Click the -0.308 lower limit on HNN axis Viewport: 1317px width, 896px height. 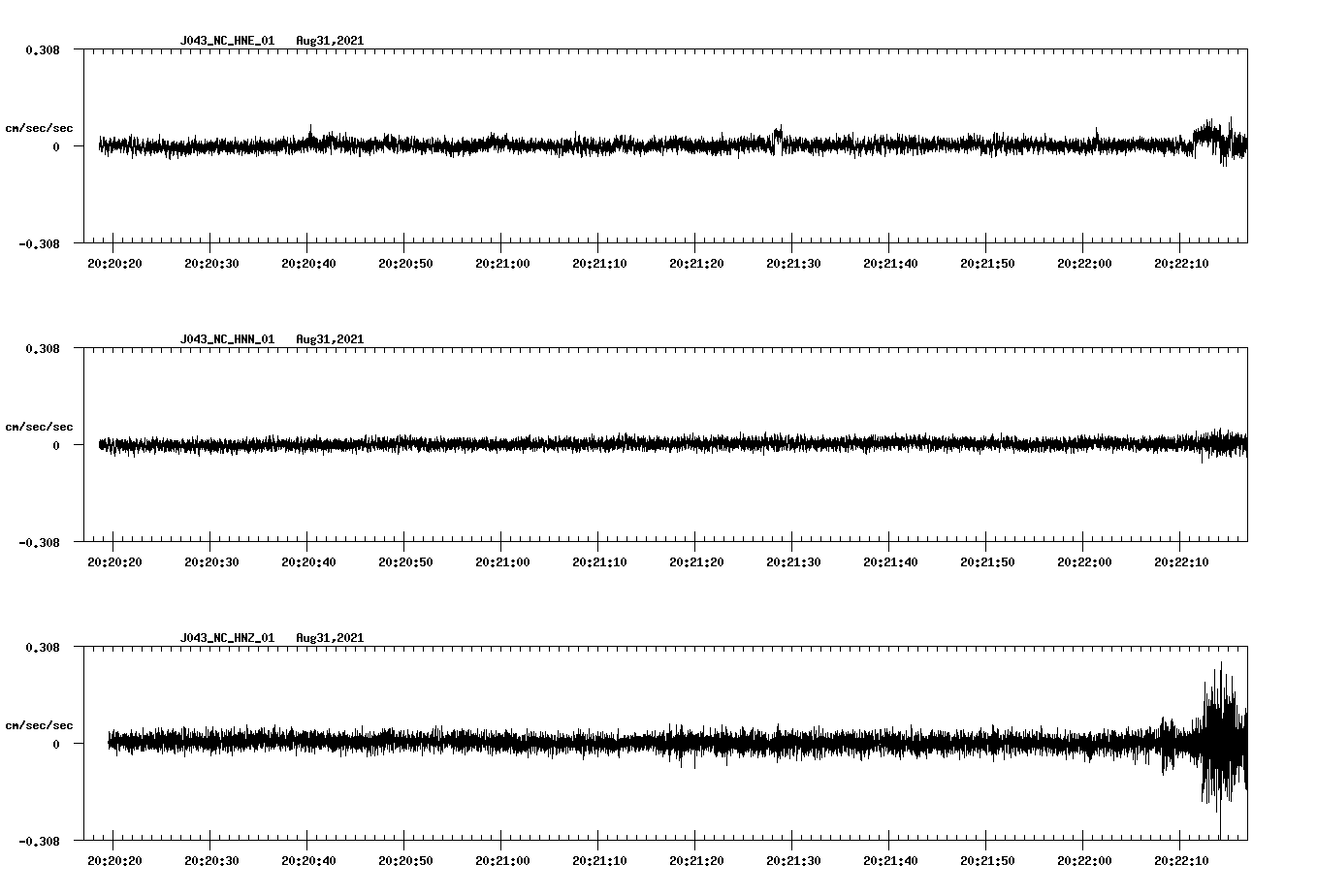click(39, 542)
